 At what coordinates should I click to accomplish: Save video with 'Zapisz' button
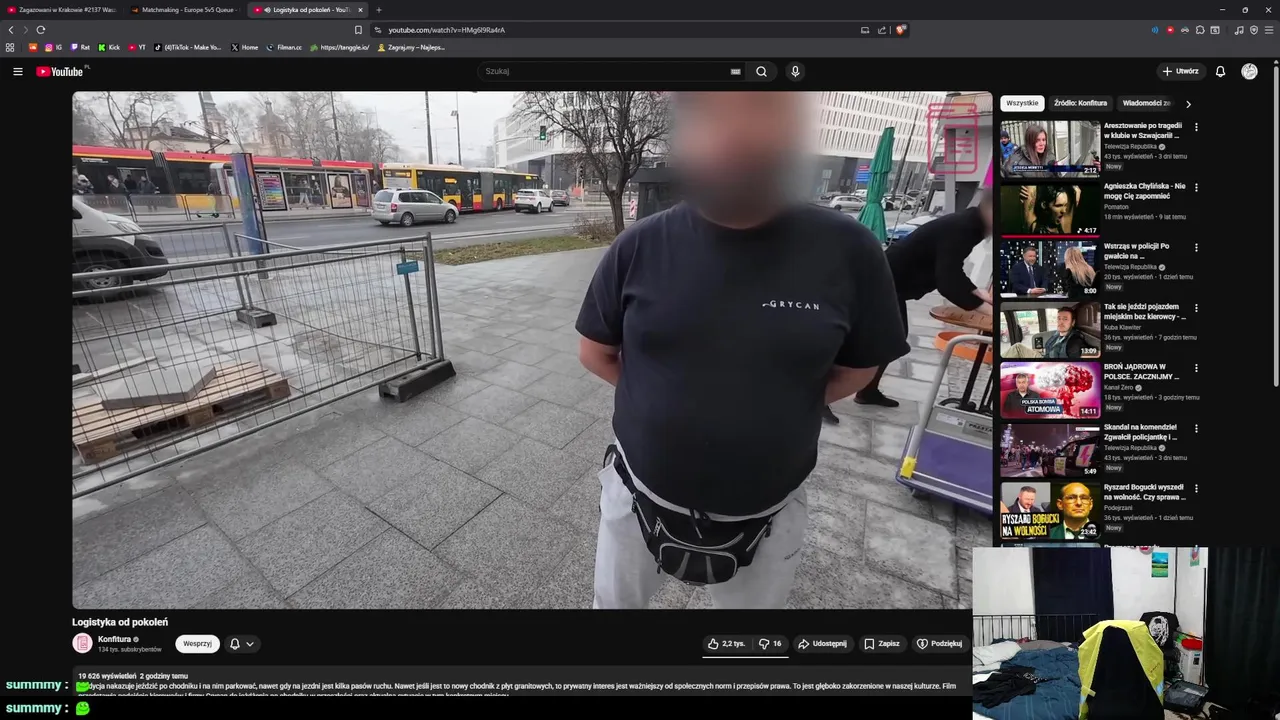point(882,644)
